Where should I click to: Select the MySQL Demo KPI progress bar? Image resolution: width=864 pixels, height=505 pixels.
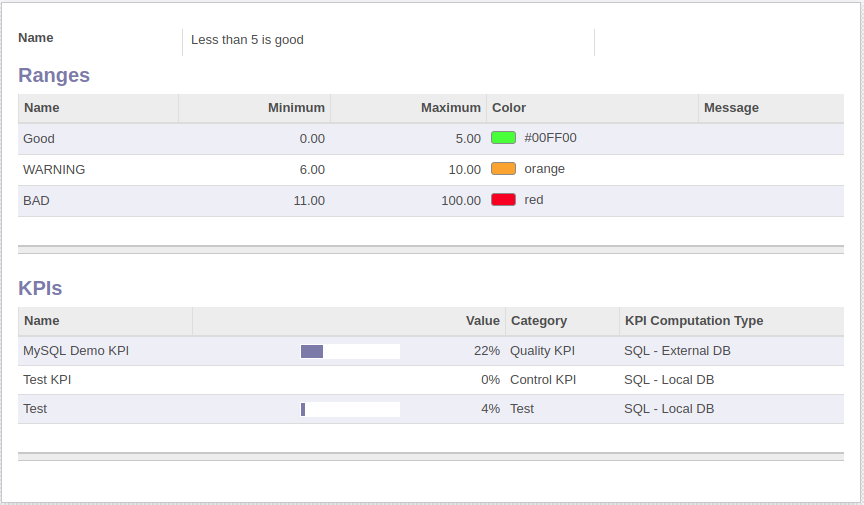point(350,351)
